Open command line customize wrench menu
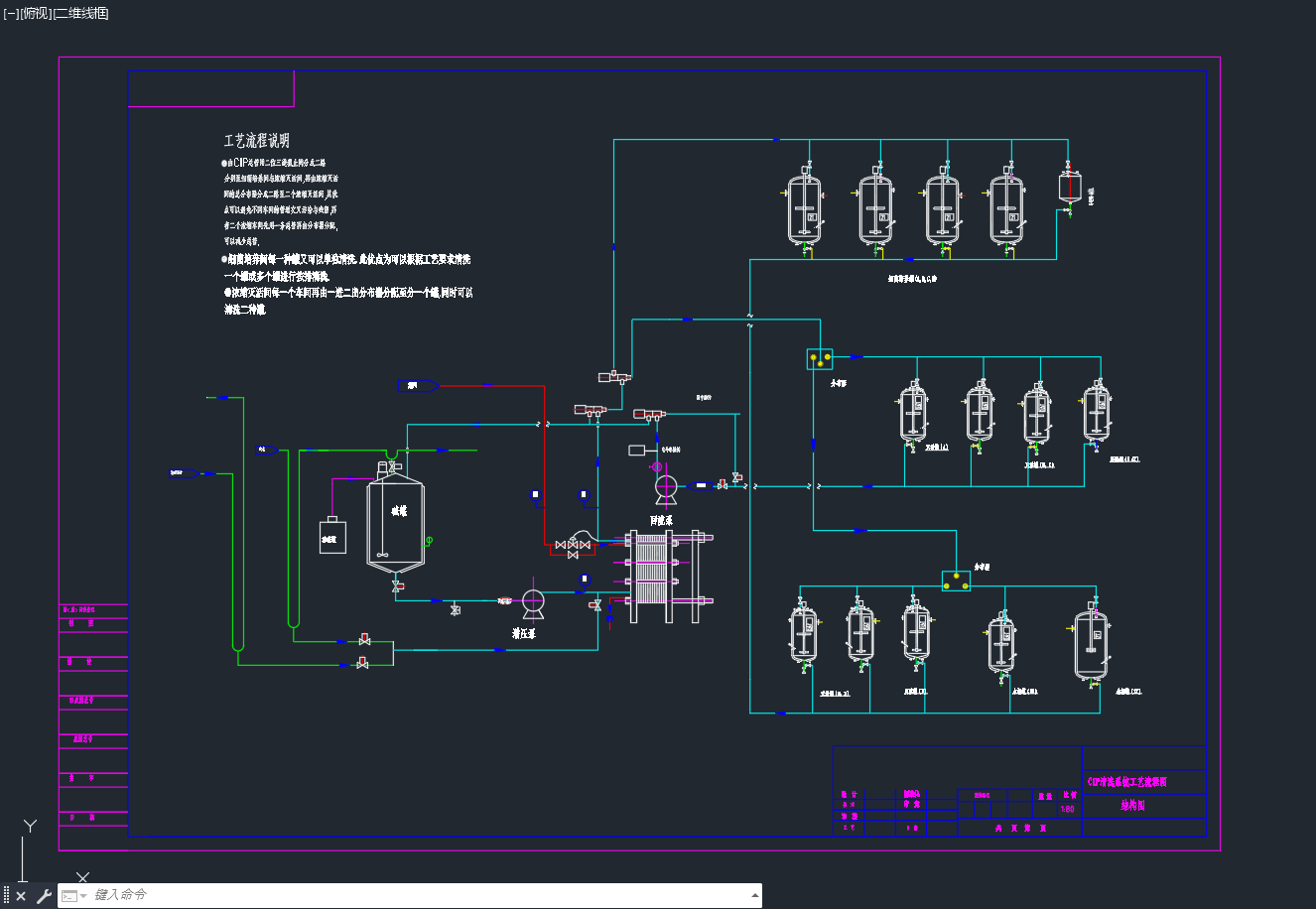 [44, 896]
